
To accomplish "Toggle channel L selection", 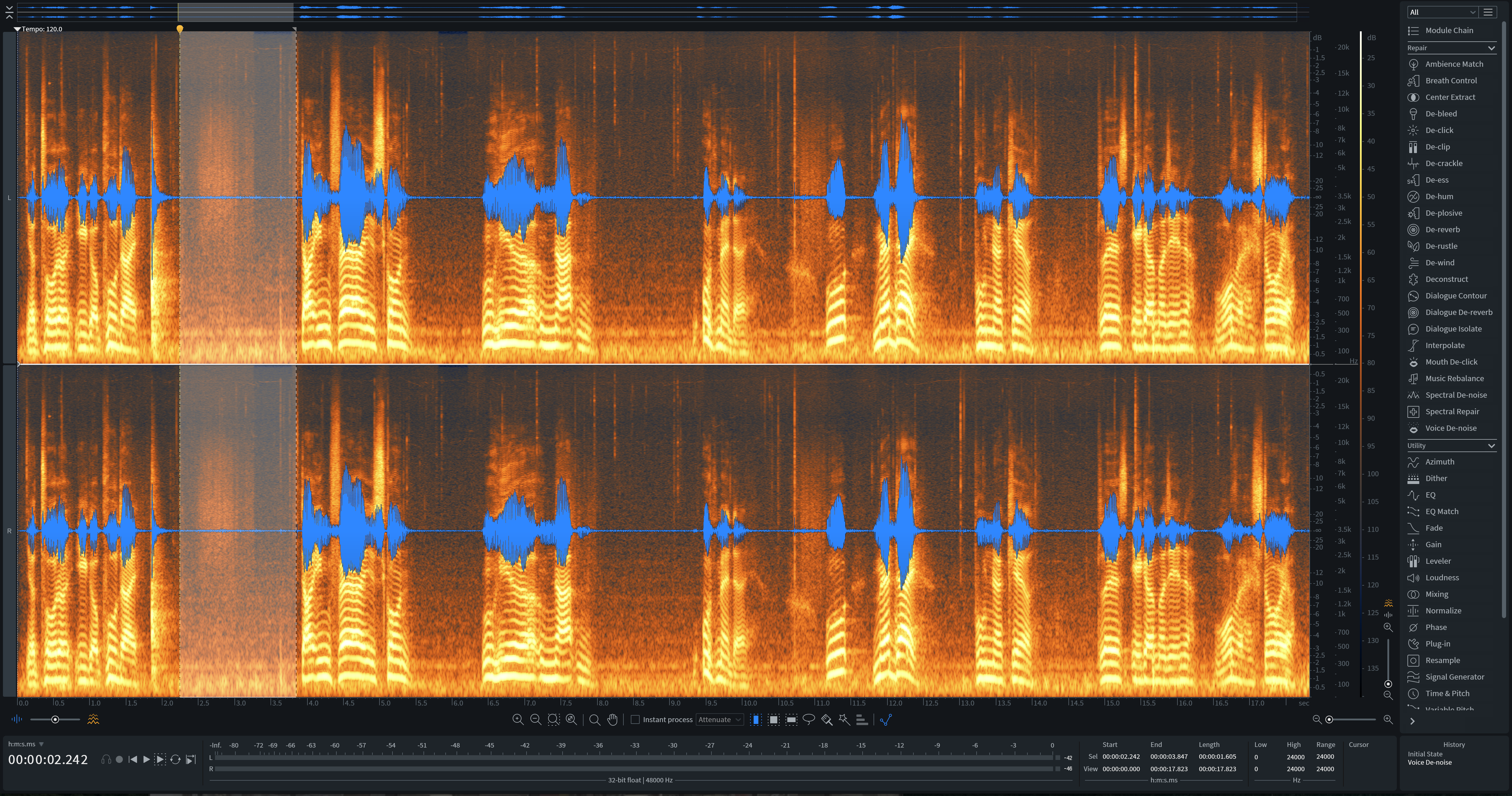I will click(x=9, y=197).
